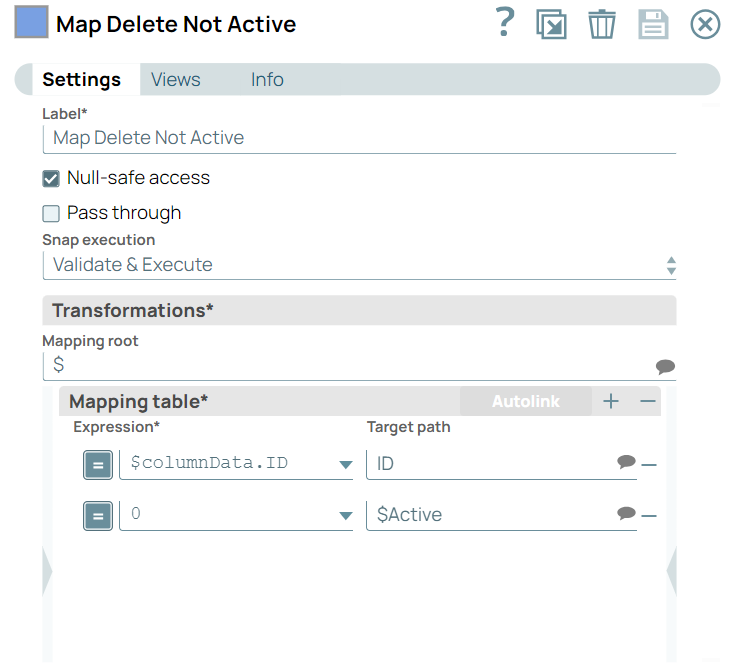Delete snap using trash icon
736x669 pixels.
(601, 24)
